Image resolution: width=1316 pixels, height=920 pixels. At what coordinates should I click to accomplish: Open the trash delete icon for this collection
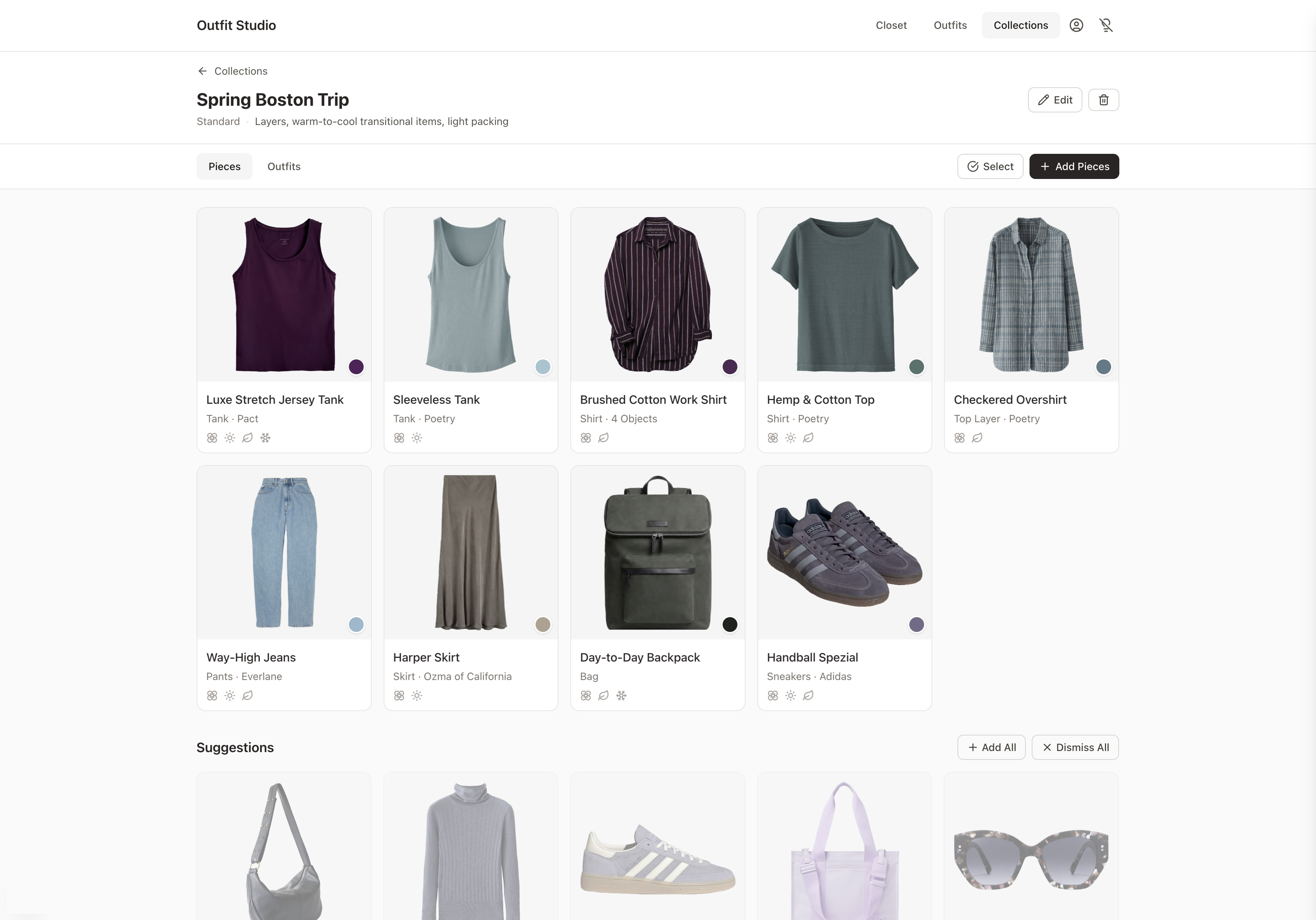click(1103, 99)
